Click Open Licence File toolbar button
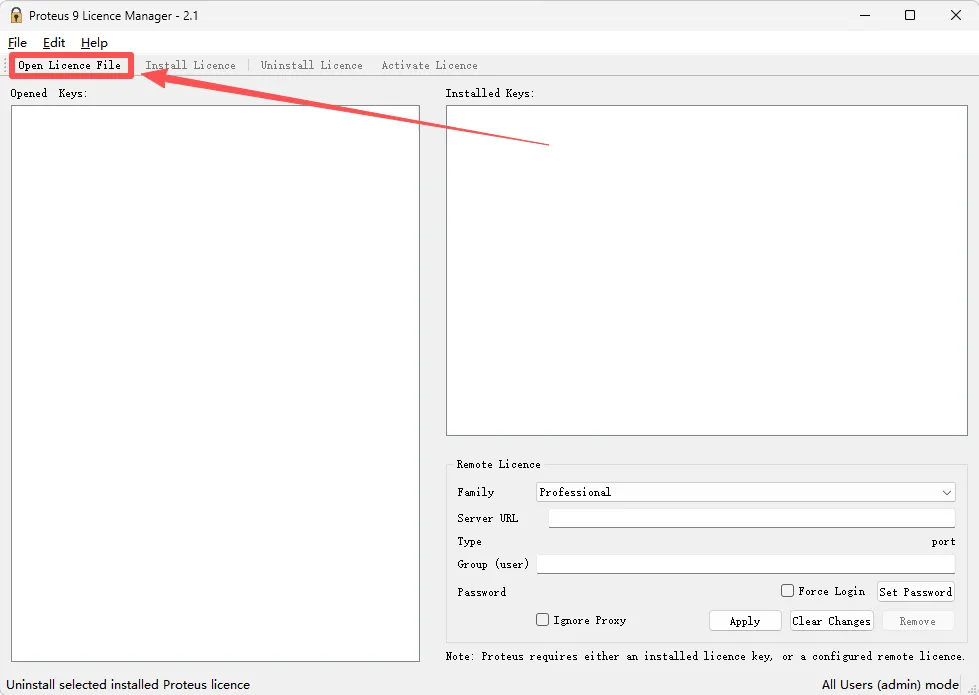 (x=69, y=65)
